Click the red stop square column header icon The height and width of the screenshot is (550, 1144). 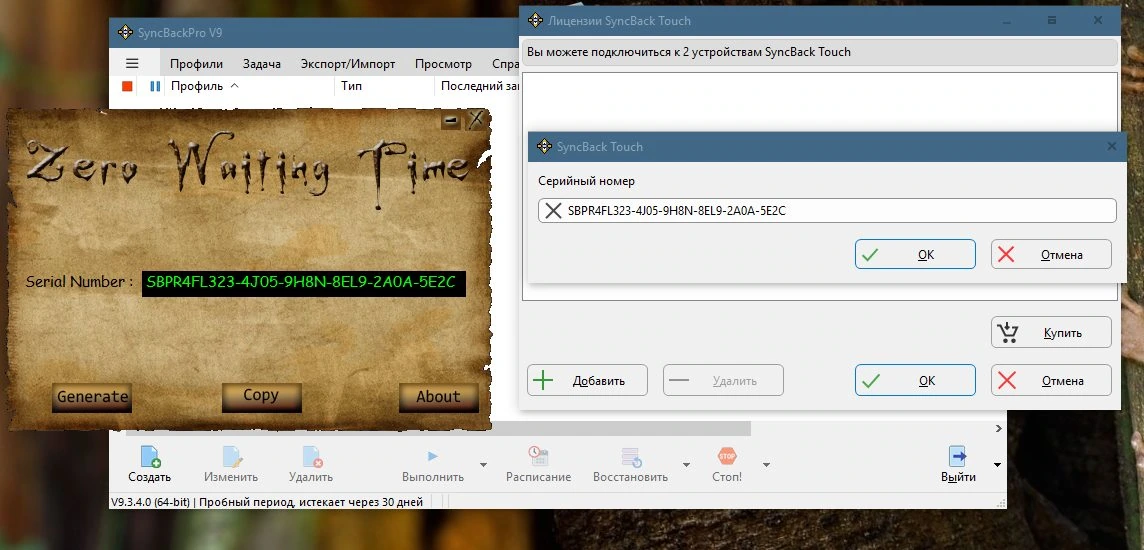[x=127, y=86]
